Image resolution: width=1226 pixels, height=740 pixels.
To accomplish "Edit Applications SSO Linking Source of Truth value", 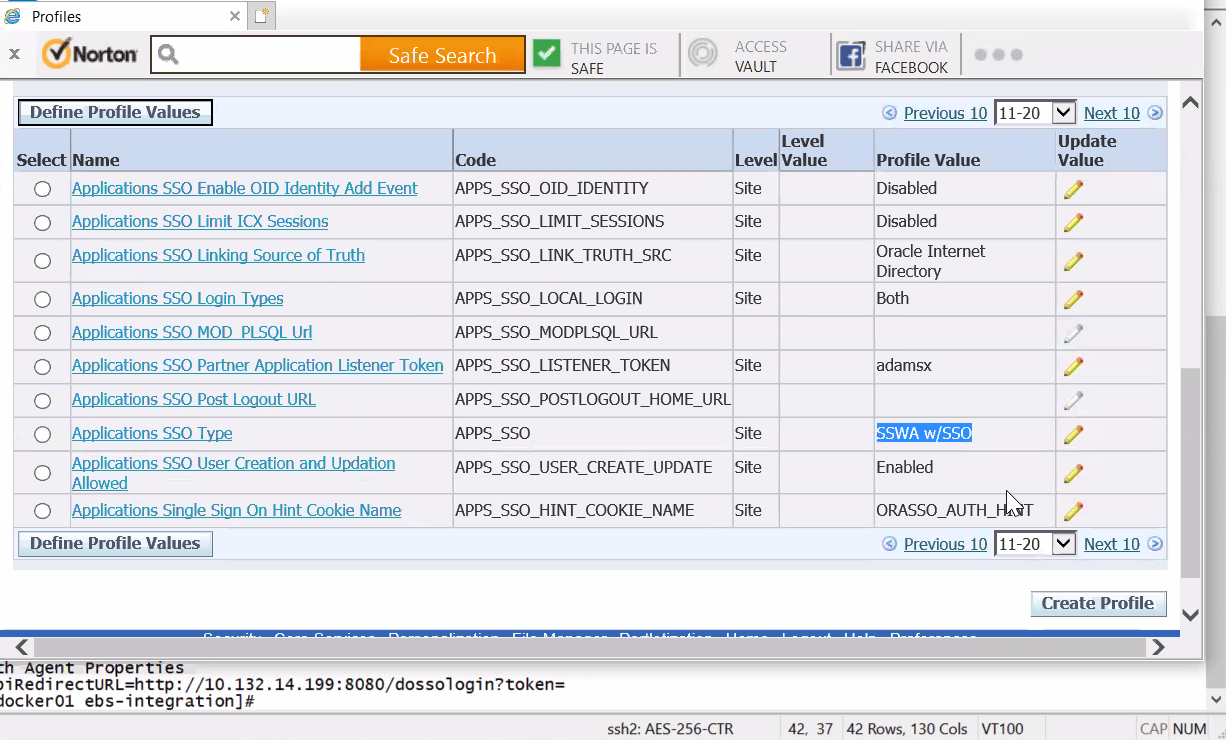I will click(x=1072, y=261).
